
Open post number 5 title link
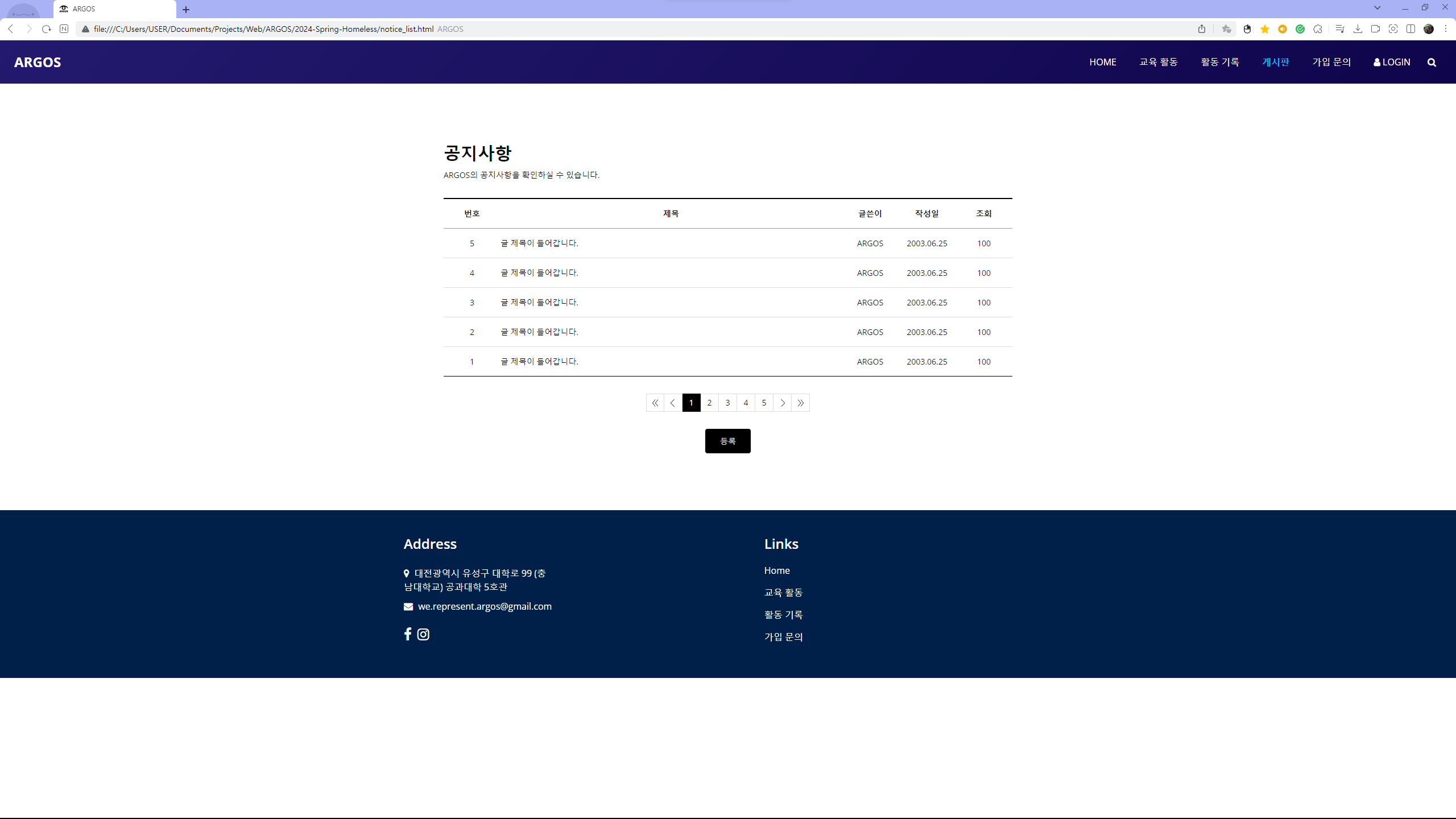pyautogui.click(x=539, y=243)
